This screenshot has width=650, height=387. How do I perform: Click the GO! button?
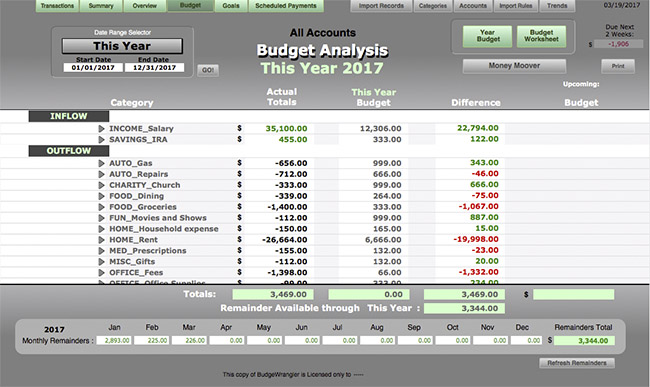tap(208, 70)
